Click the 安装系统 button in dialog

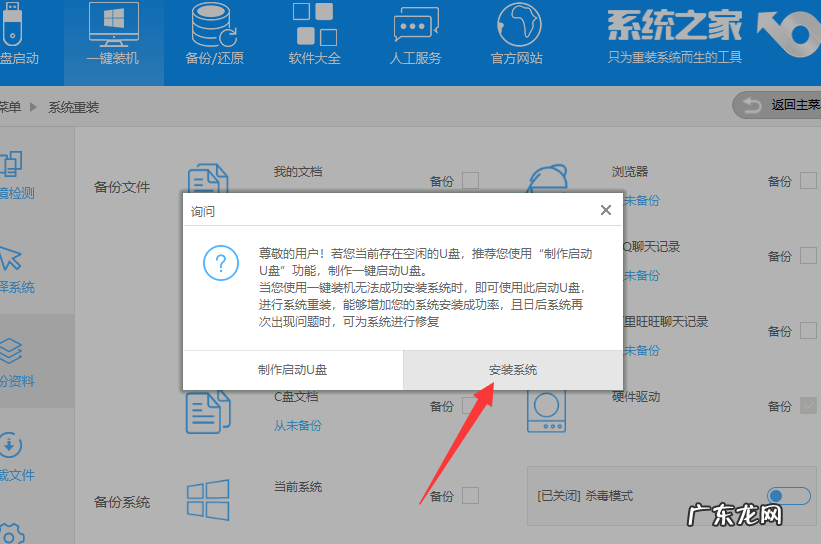[513, 370]
